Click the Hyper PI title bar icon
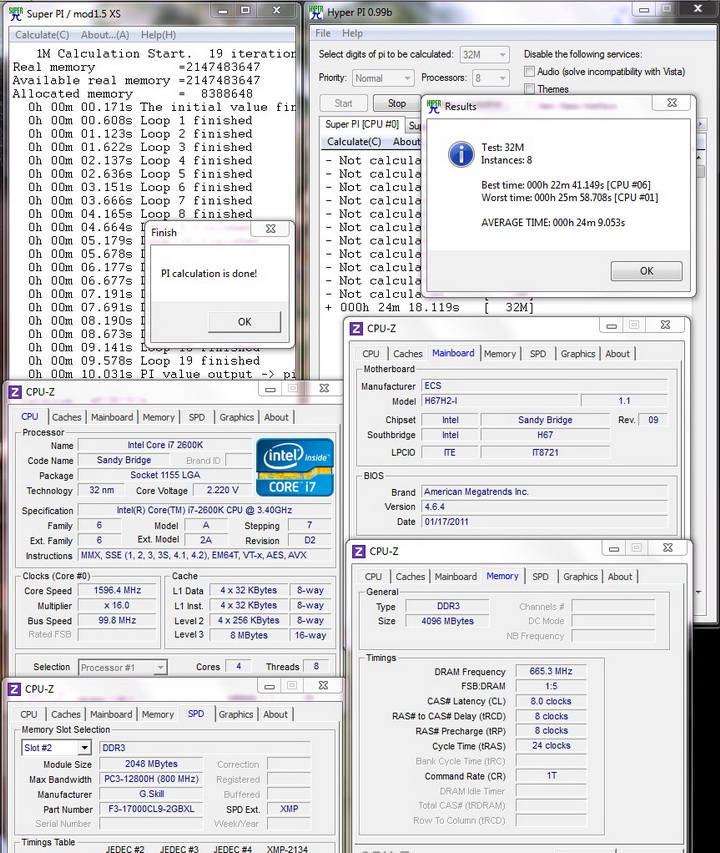This screenshot has width=720, height=853. click(x=316, y=12)
